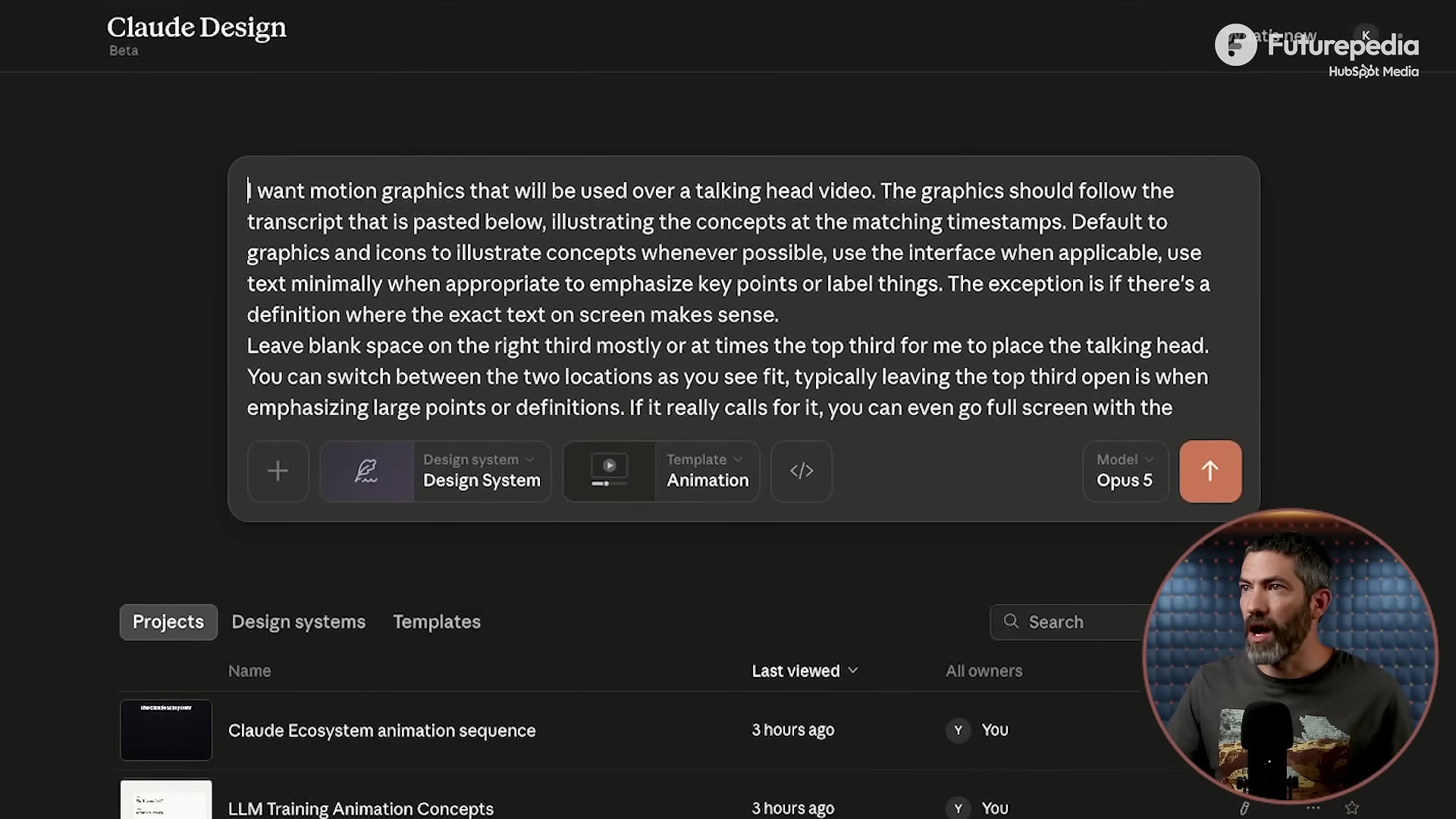This screenshot has height=819, width=1456.
Task: Submit prompt with the orange arrow button
Action: point(1210,471)
